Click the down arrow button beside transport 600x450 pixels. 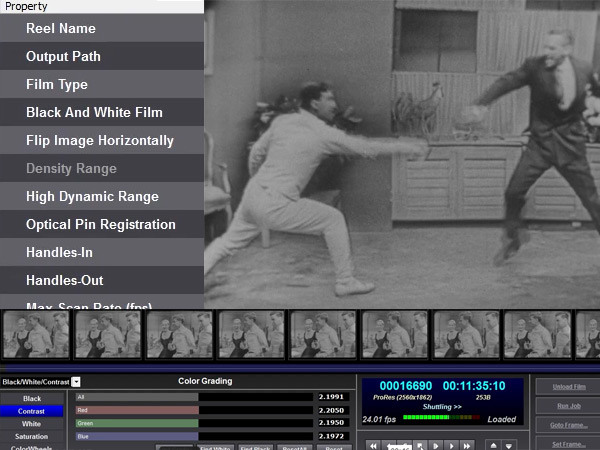509,446
